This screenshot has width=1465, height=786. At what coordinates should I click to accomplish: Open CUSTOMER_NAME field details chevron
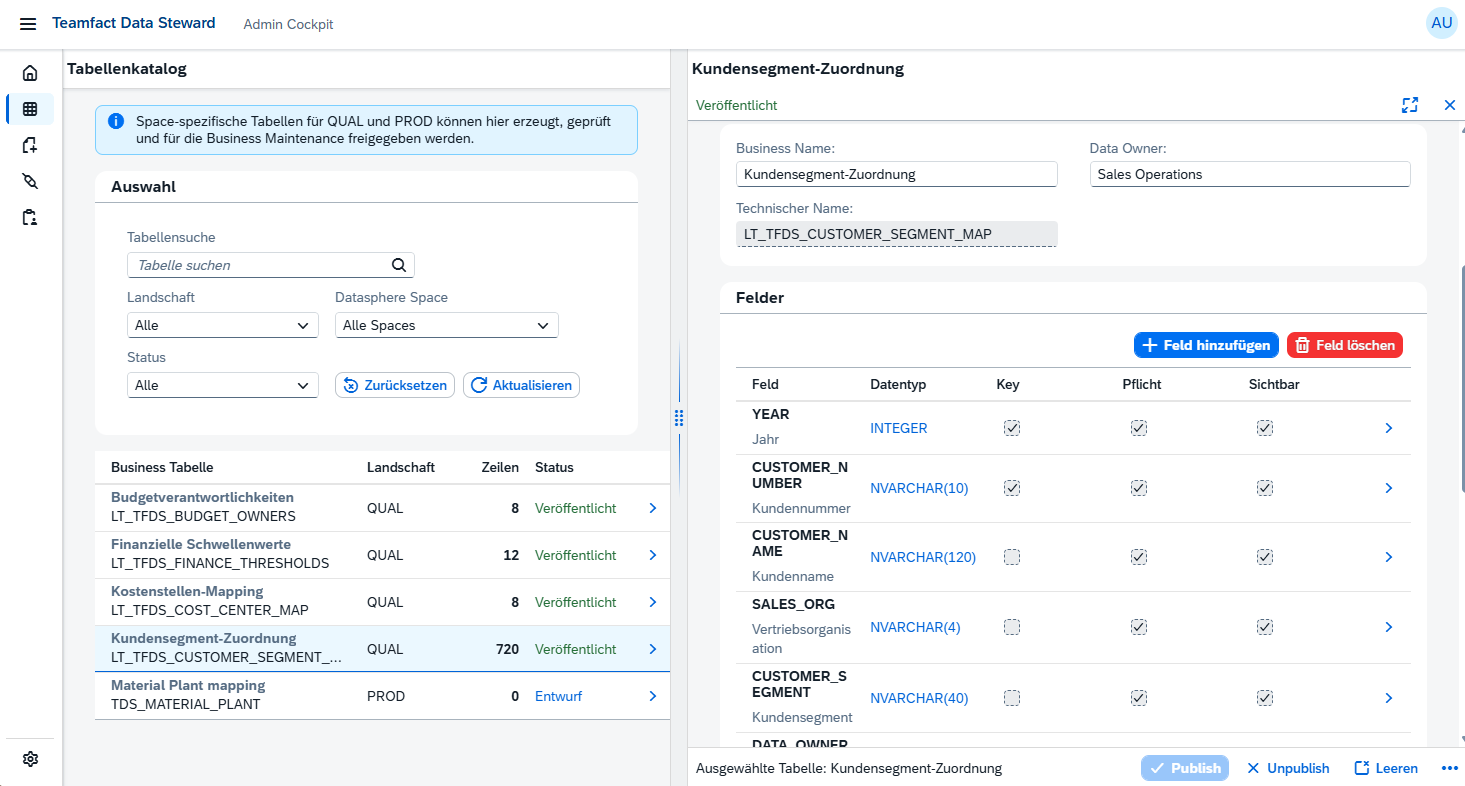click(x=1388, y=557)
